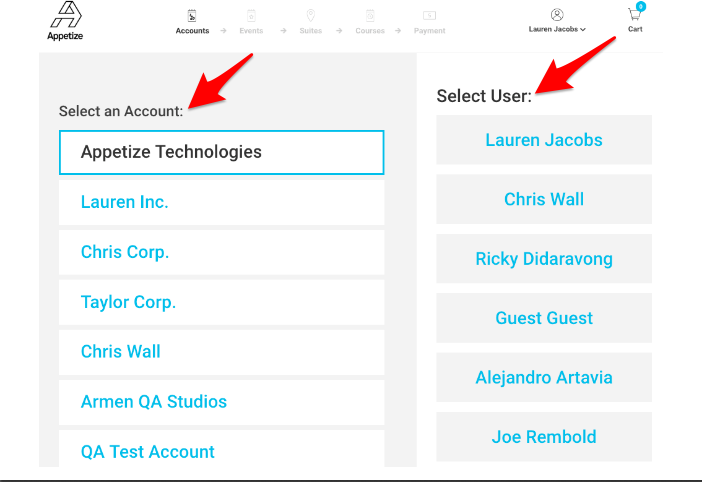Choose user Ricky Didaravong
This screenshot has height=482, width=702.
point(544,259)
